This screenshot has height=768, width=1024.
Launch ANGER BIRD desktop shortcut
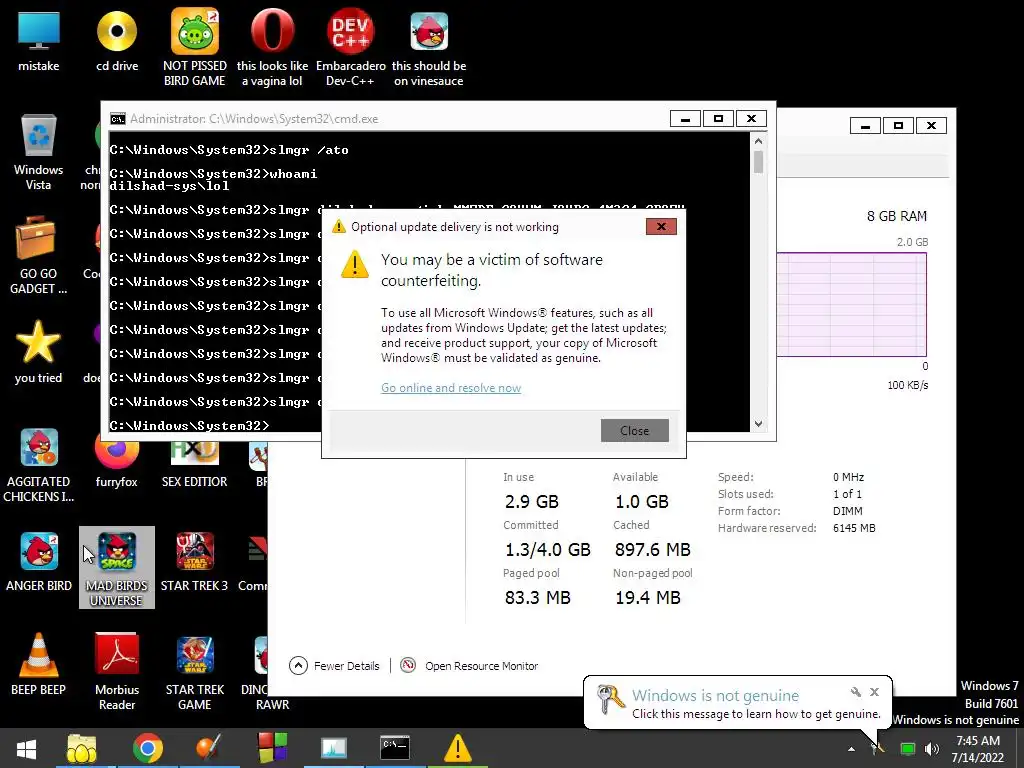tap(39, 562)
